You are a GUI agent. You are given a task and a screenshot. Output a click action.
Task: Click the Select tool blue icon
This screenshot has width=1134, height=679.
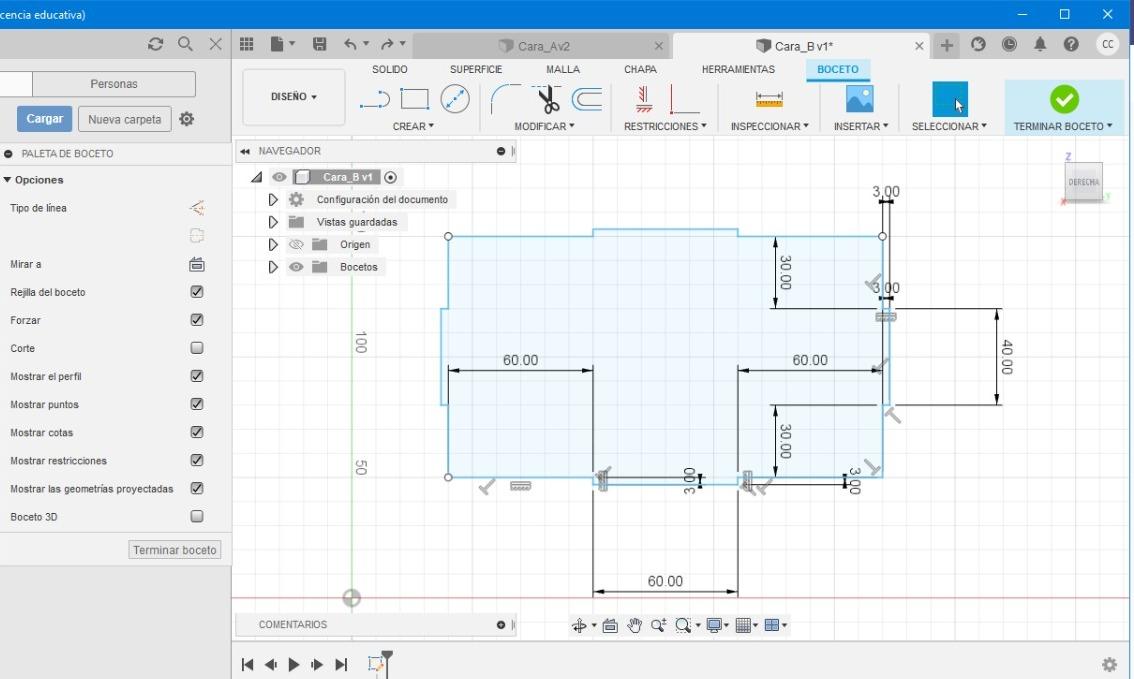click(950, 99)
